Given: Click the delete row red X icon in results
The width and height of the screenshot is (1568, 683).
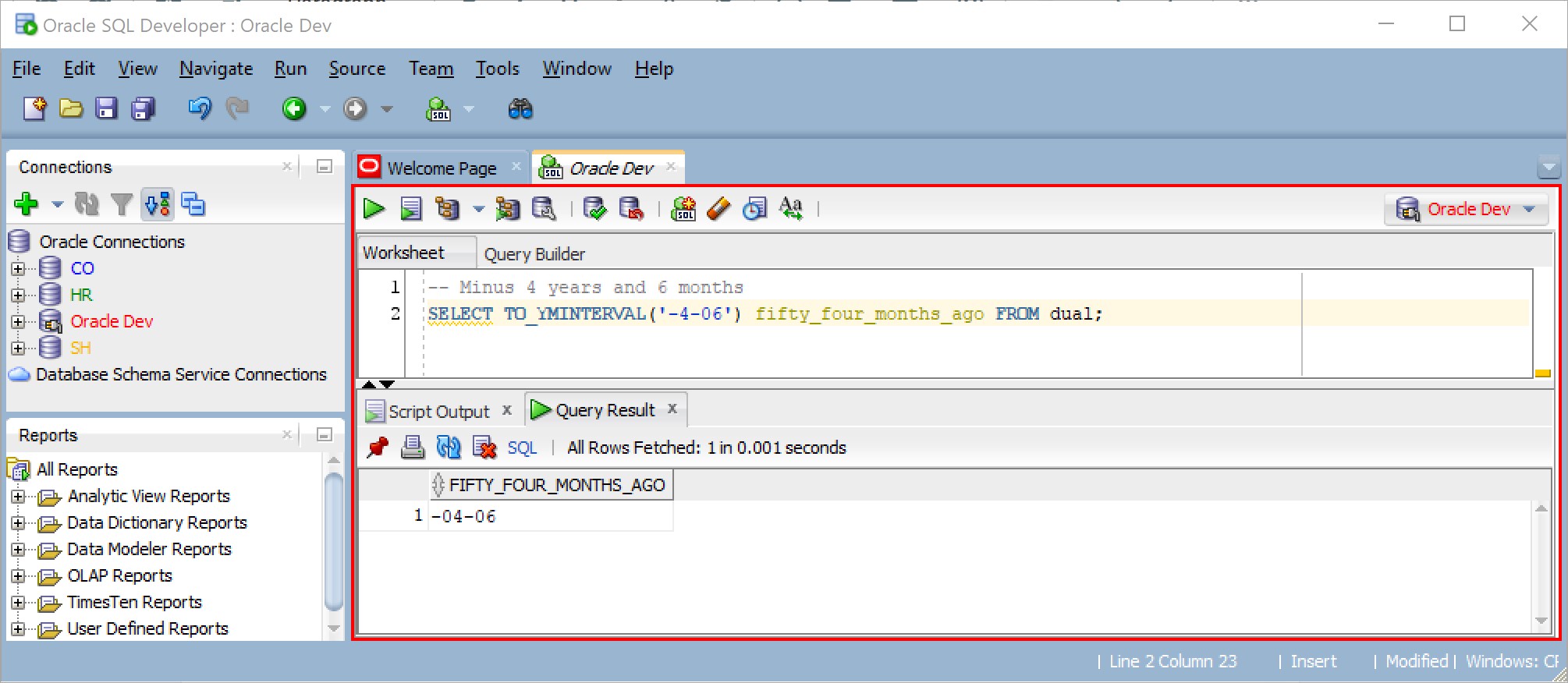Looking at the screenshot, I should (484, 447).
